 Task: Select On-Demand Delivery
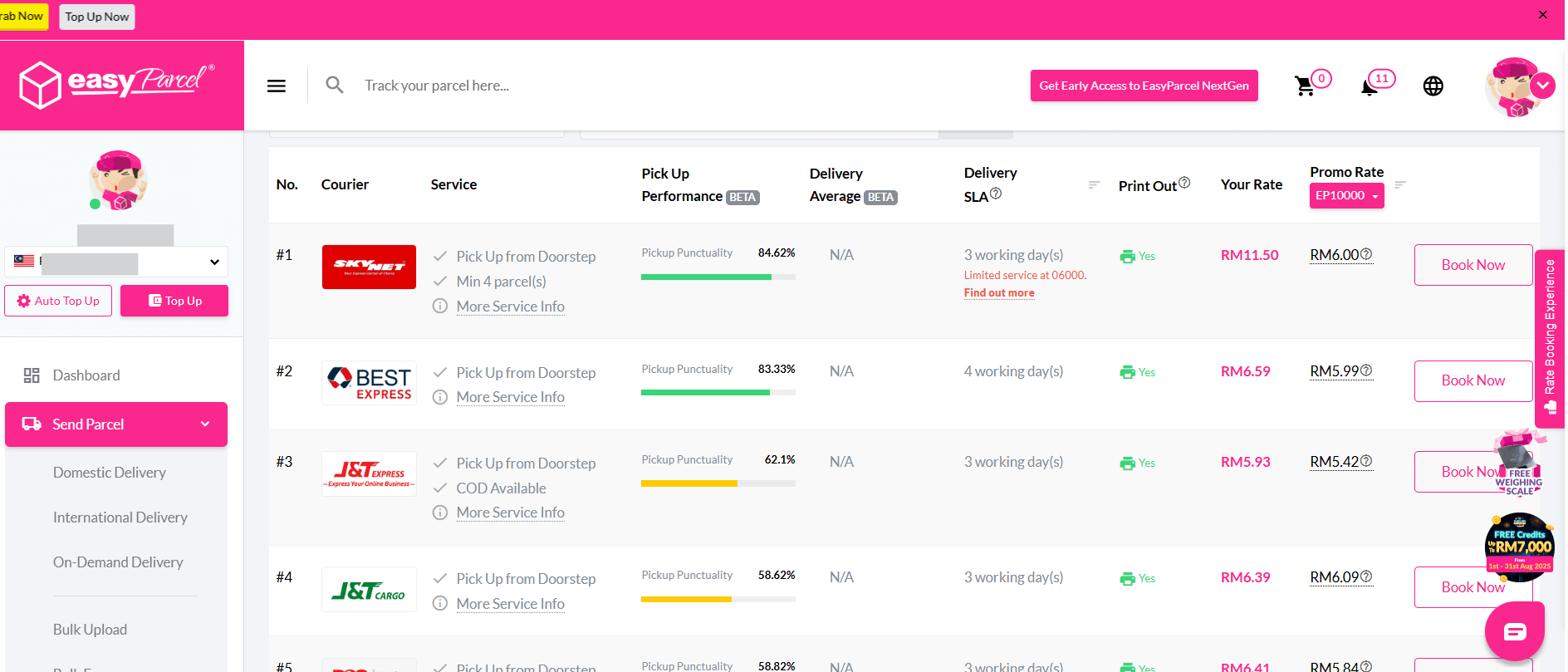click(118, 562)
